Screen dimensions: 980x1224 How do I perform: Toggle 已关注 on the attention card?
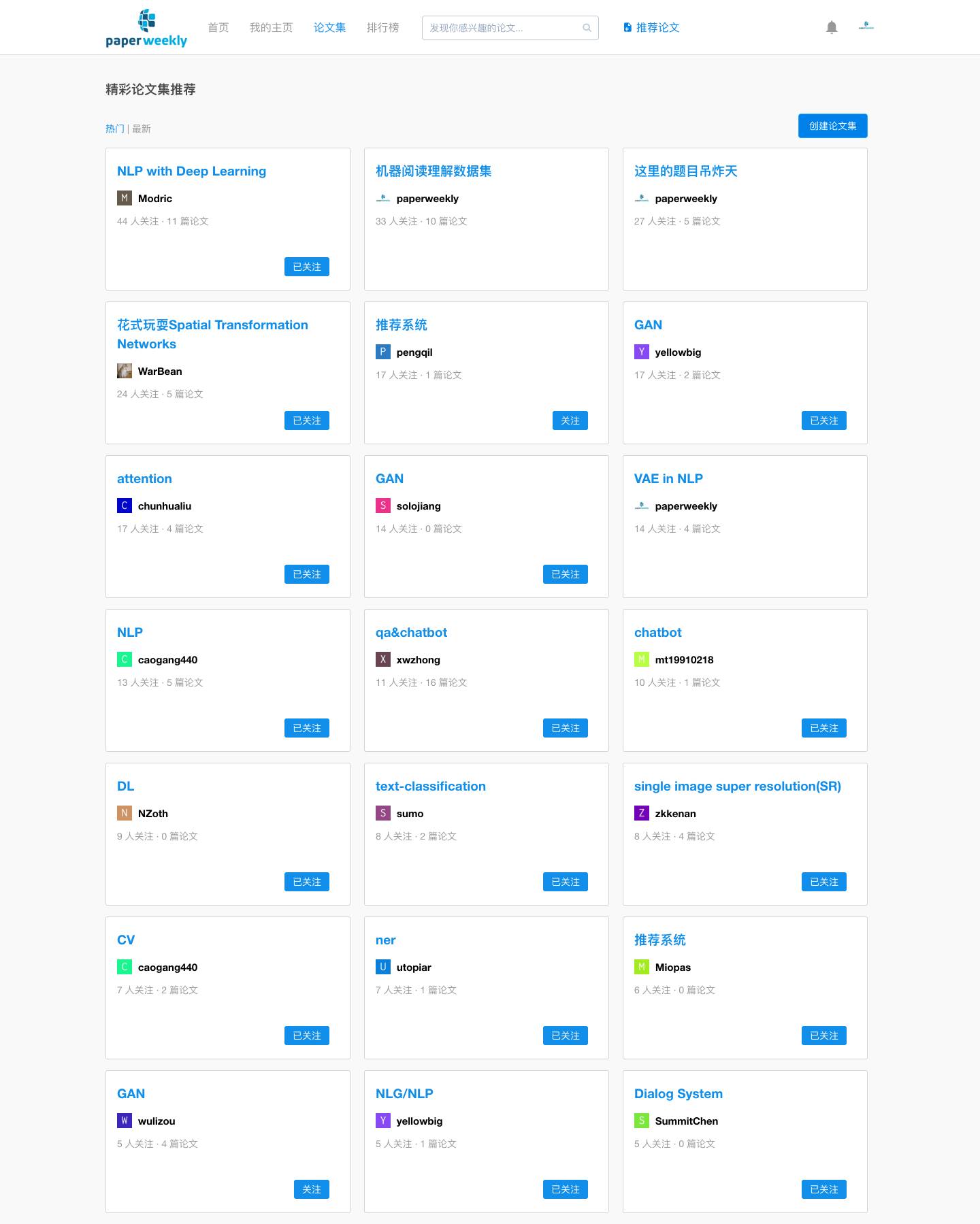307,574
